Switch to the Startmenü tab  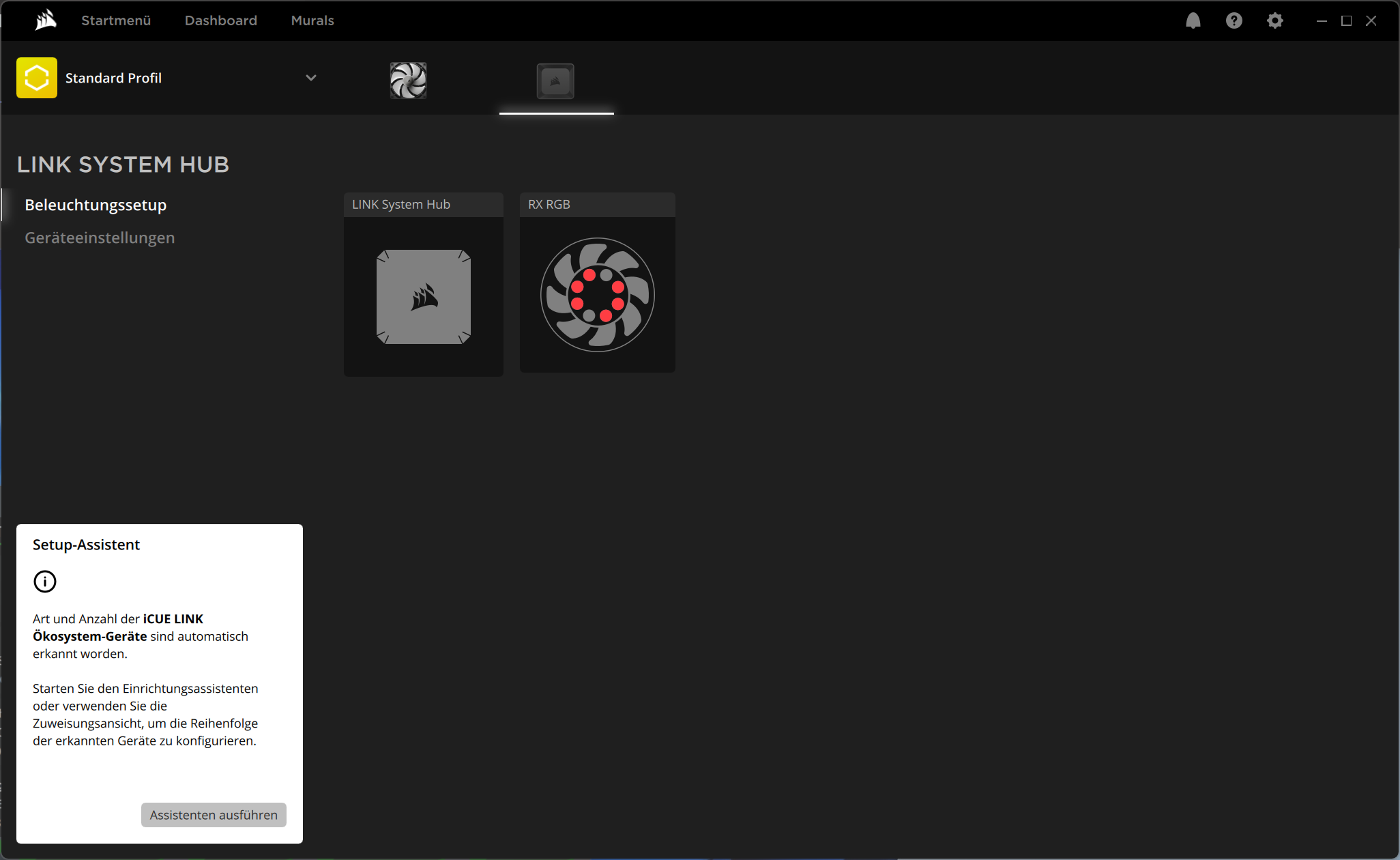tap(116, 20)
